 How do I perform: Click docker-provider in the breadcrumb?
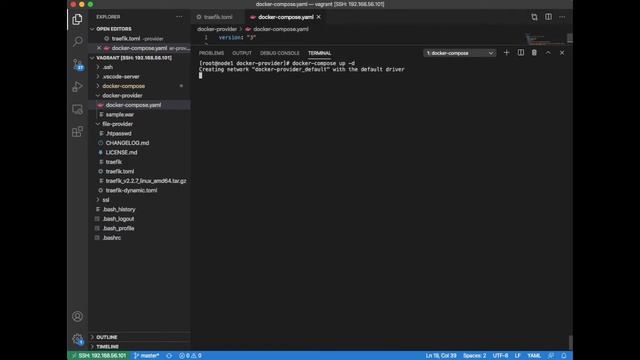tap(217, 29)
